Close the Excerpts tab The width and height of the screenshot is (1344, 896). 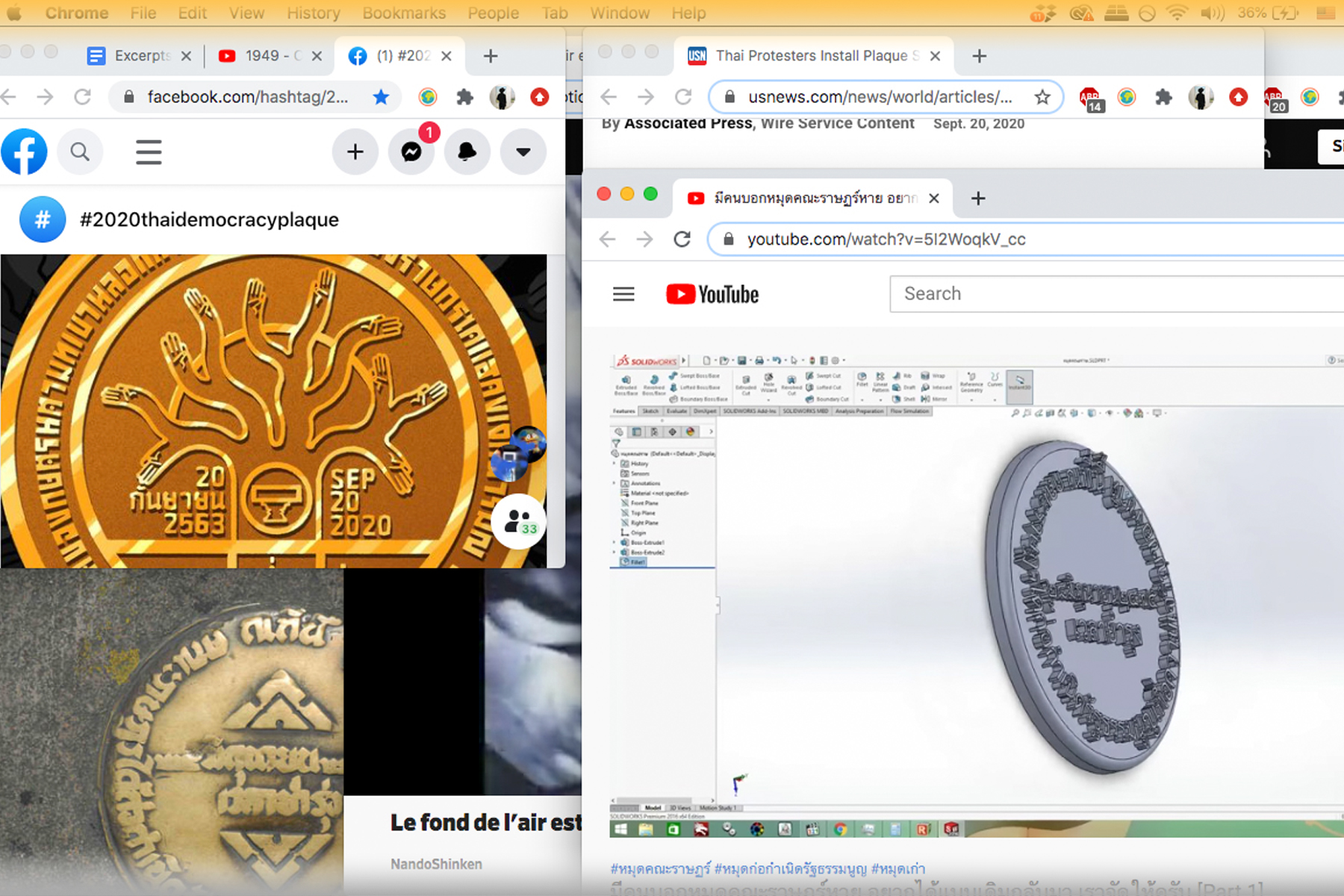(186, 56)
